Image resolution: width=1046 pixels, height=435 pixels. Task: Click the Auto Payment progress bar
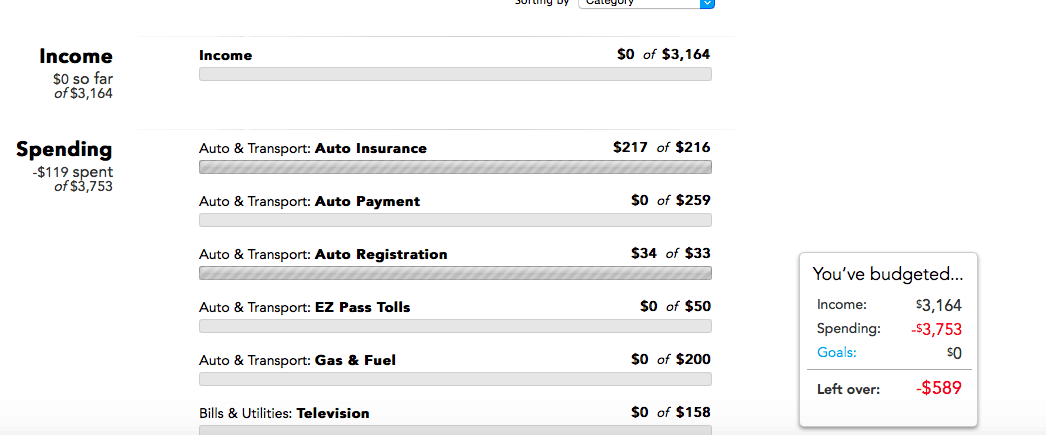455,220
